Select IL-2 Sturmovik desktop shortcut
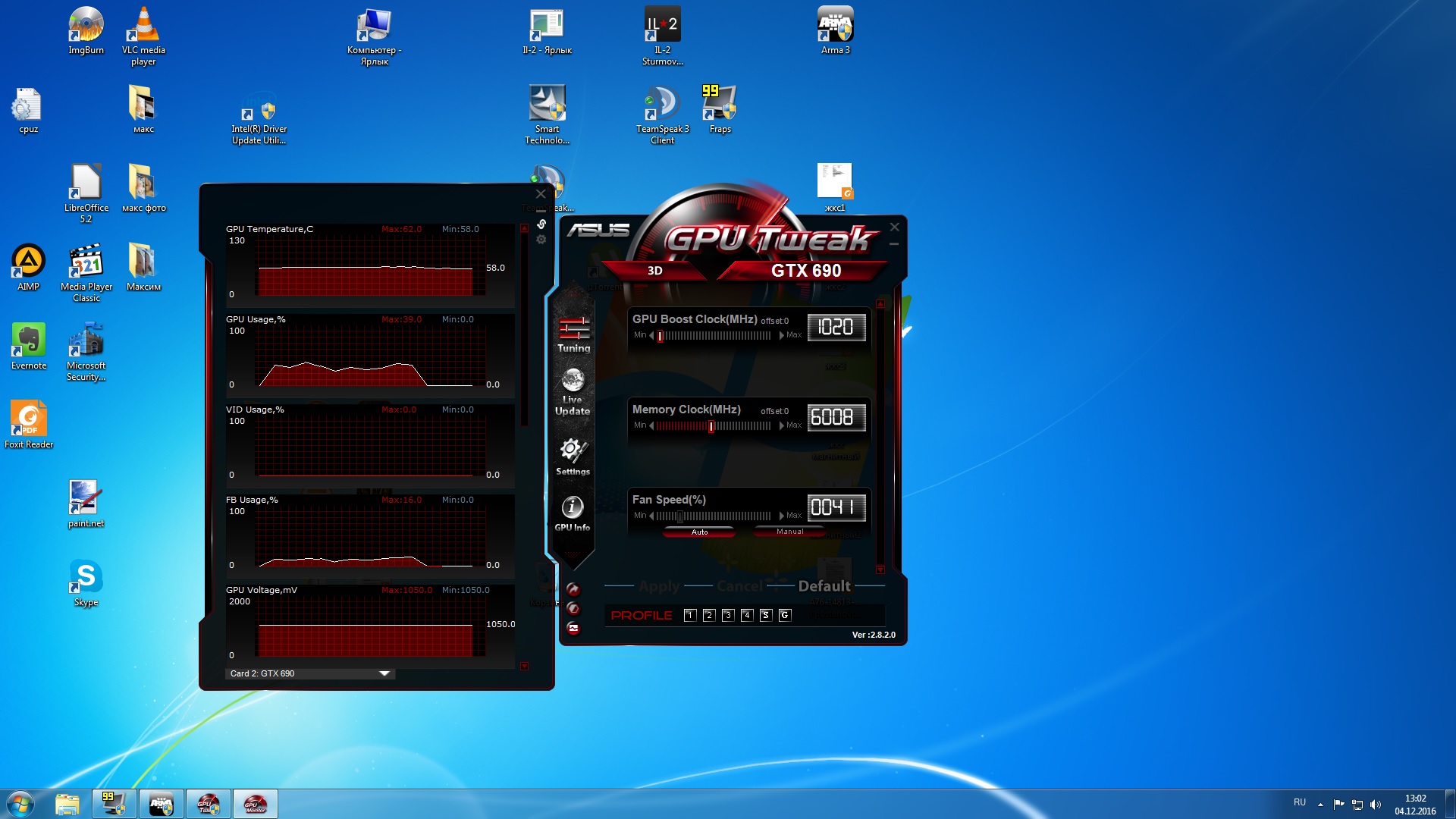 point(662,36)
